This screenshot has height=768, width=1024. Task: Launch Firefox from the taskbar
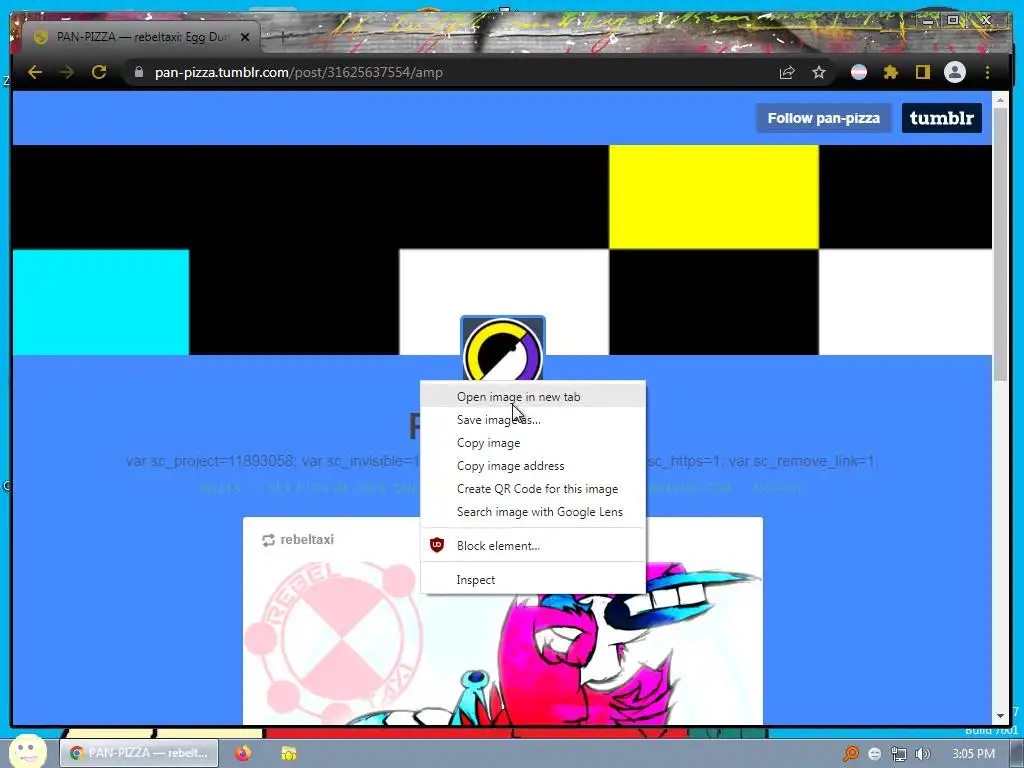pos(243,753)
